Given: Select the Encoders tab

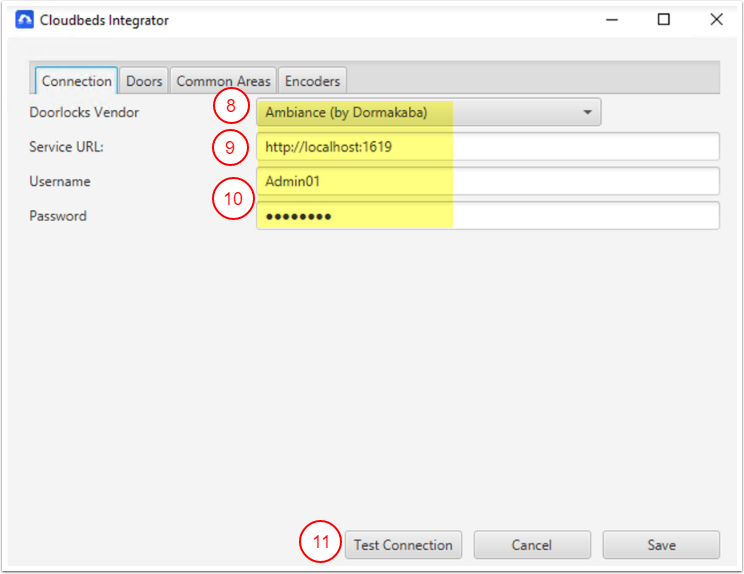Looking at the screenshot, I should 312,81.
